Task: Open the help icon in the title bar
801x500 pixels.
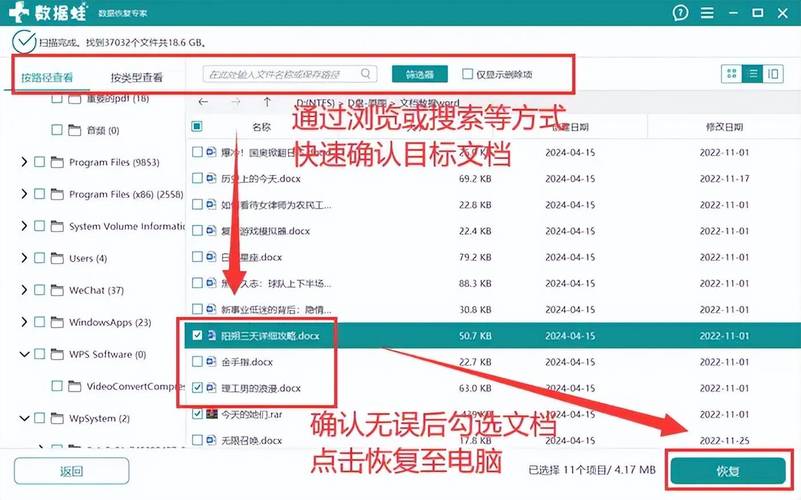Action: click(680, 13)
